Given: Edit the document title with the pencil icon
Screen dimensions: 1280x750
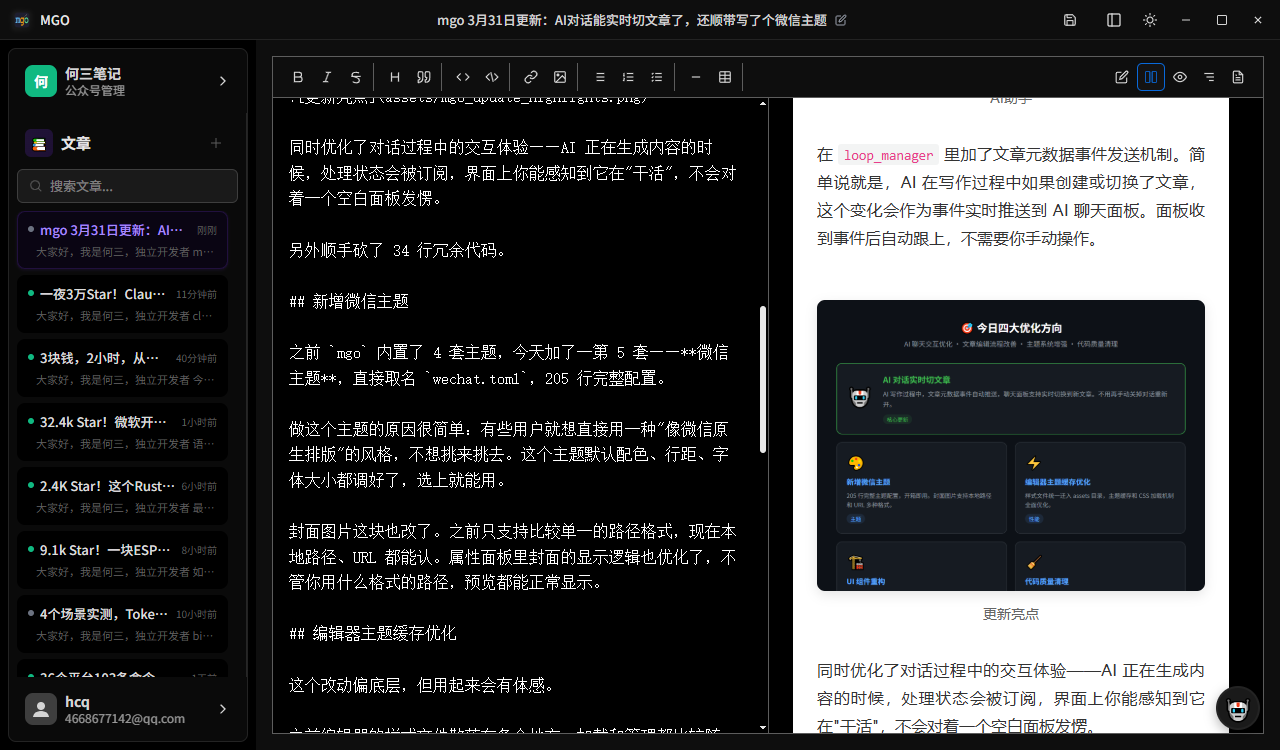Looking at the screenshot, I should tap(841, 19).
